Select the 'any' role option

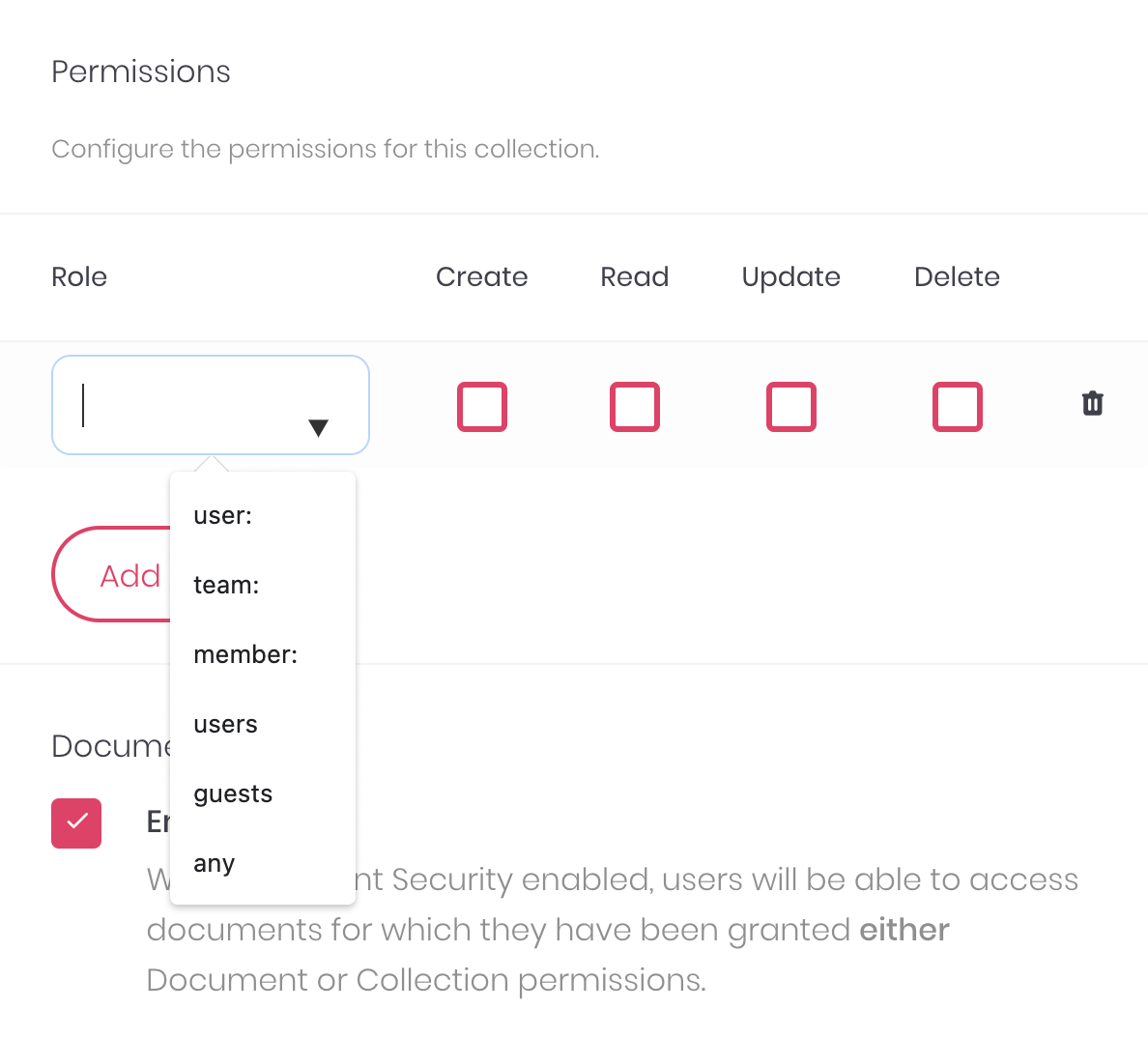(214, 863)
